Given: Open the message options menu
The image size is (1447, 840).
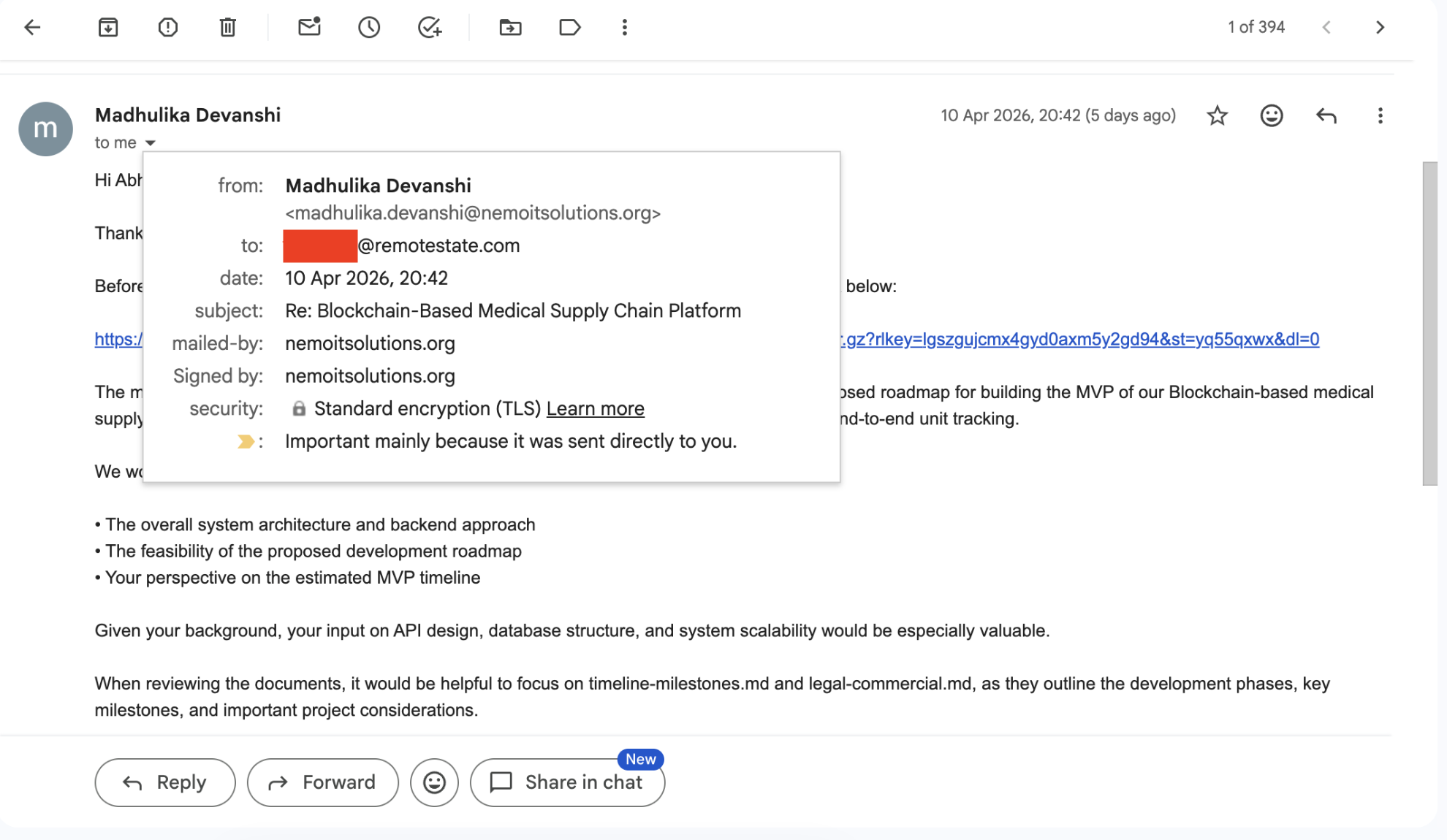Looking at the screenshot, I should (1380, 115).
